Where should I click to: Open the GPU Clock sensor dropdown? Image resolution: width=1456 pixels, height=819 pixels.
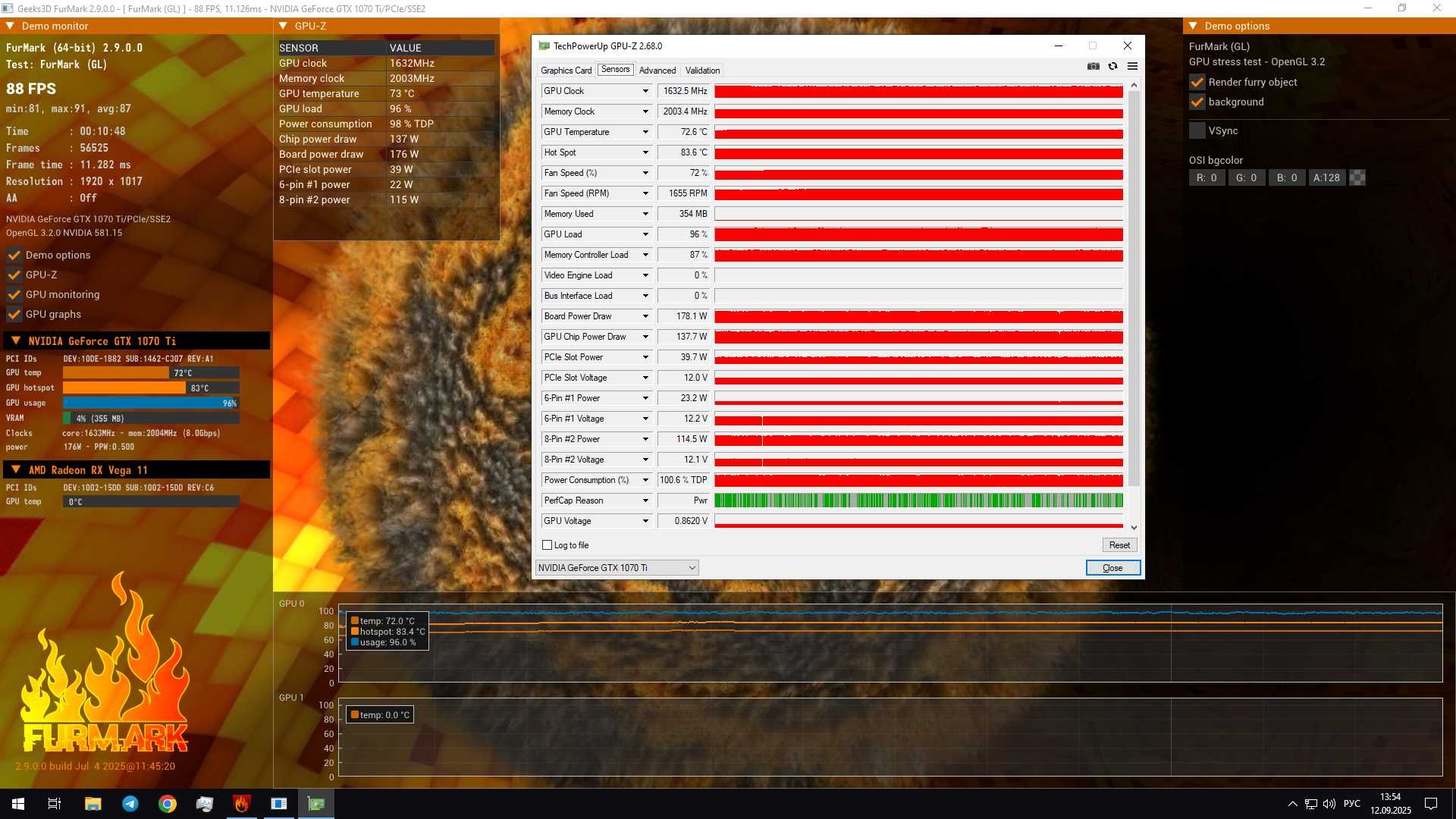pyautogui.click(x=645, y=91)
